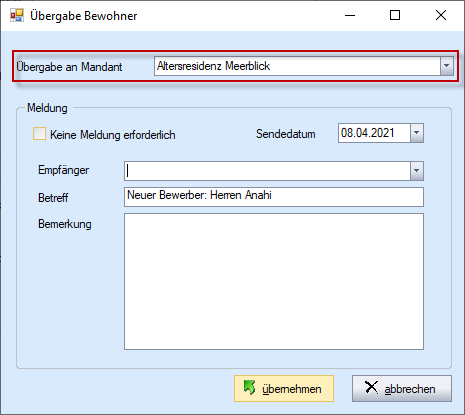
Task: Click the Keine Meldung erforderlich label text
Action: 113,135
